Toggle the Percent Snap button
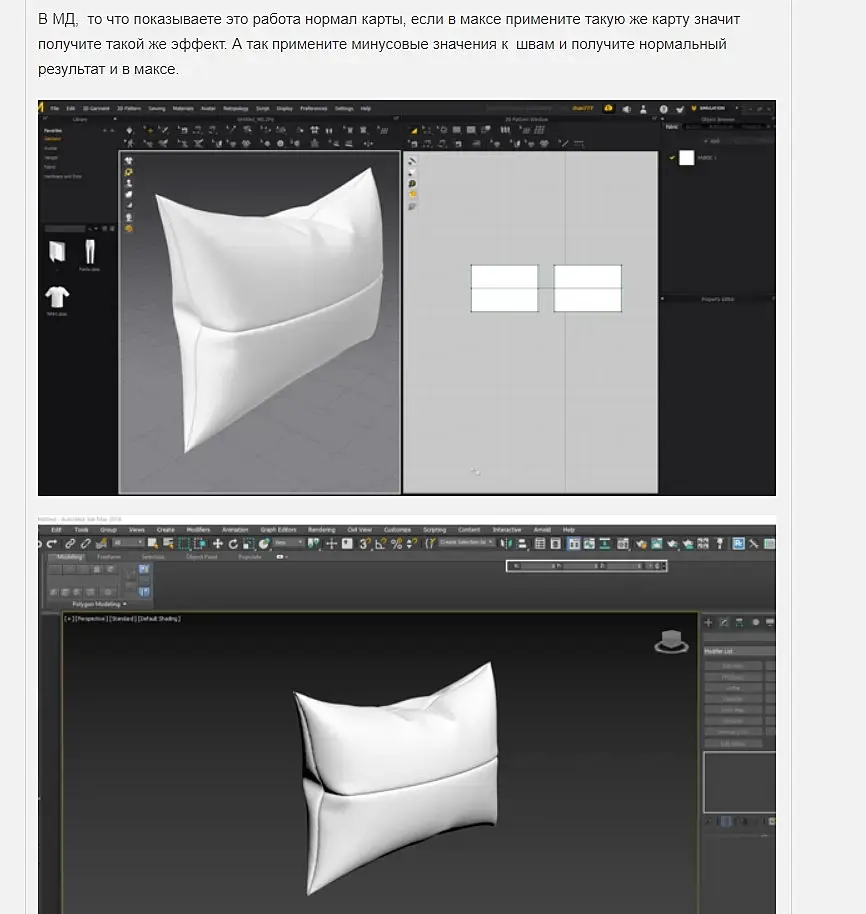 tap(396, 544)
